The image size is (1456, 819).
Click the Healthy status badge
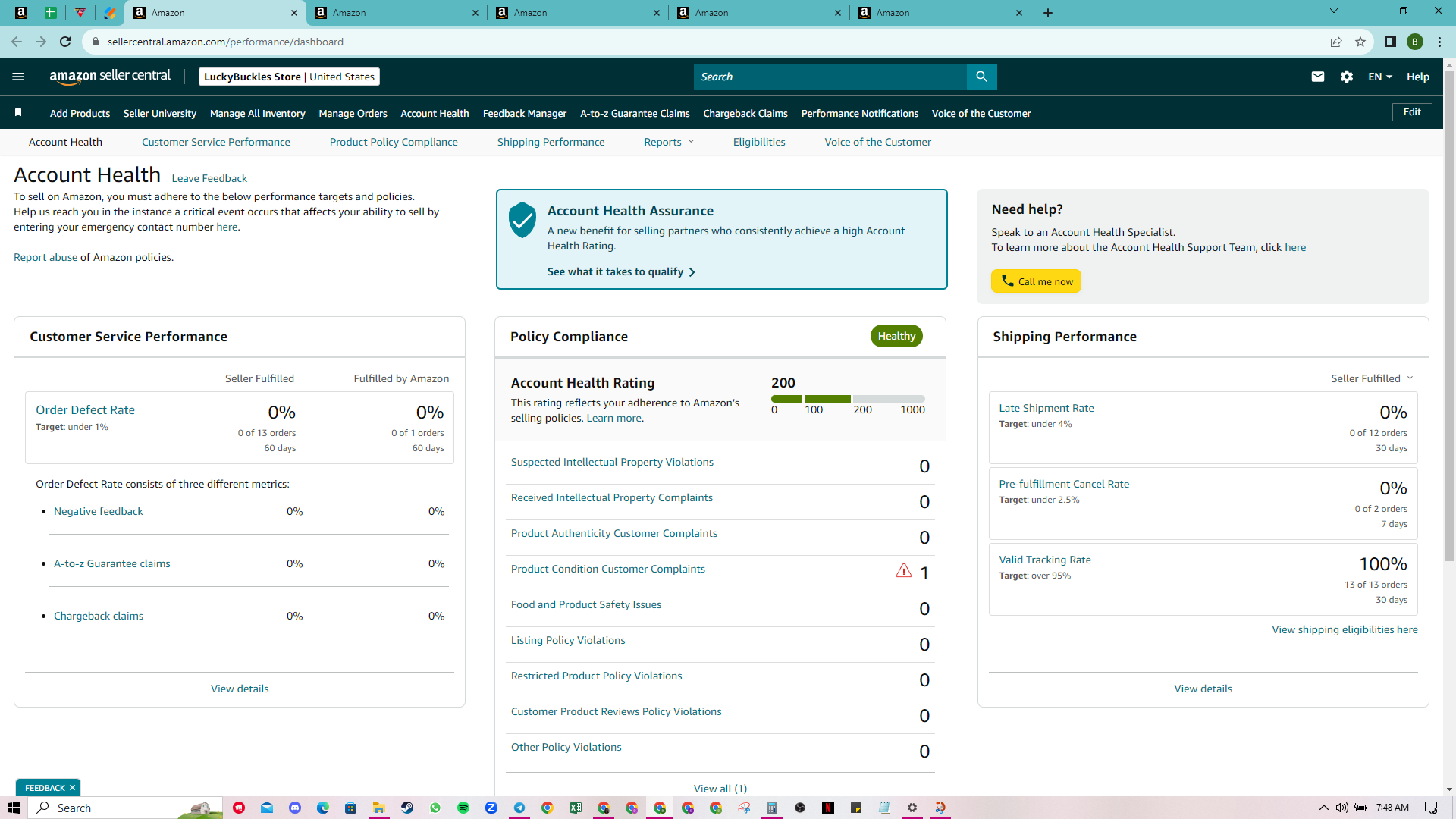click(896, 336)
